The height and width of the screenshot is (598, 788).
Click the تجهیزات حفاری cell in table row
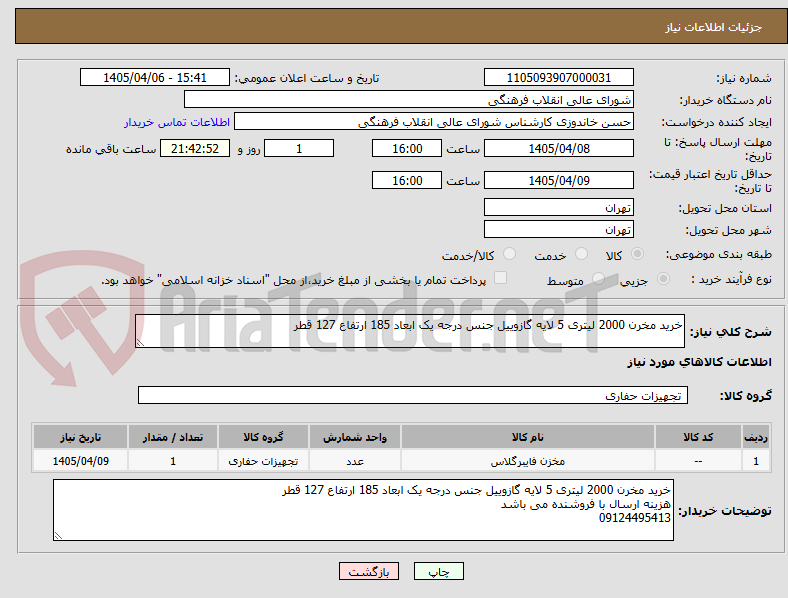pos(263,461)
